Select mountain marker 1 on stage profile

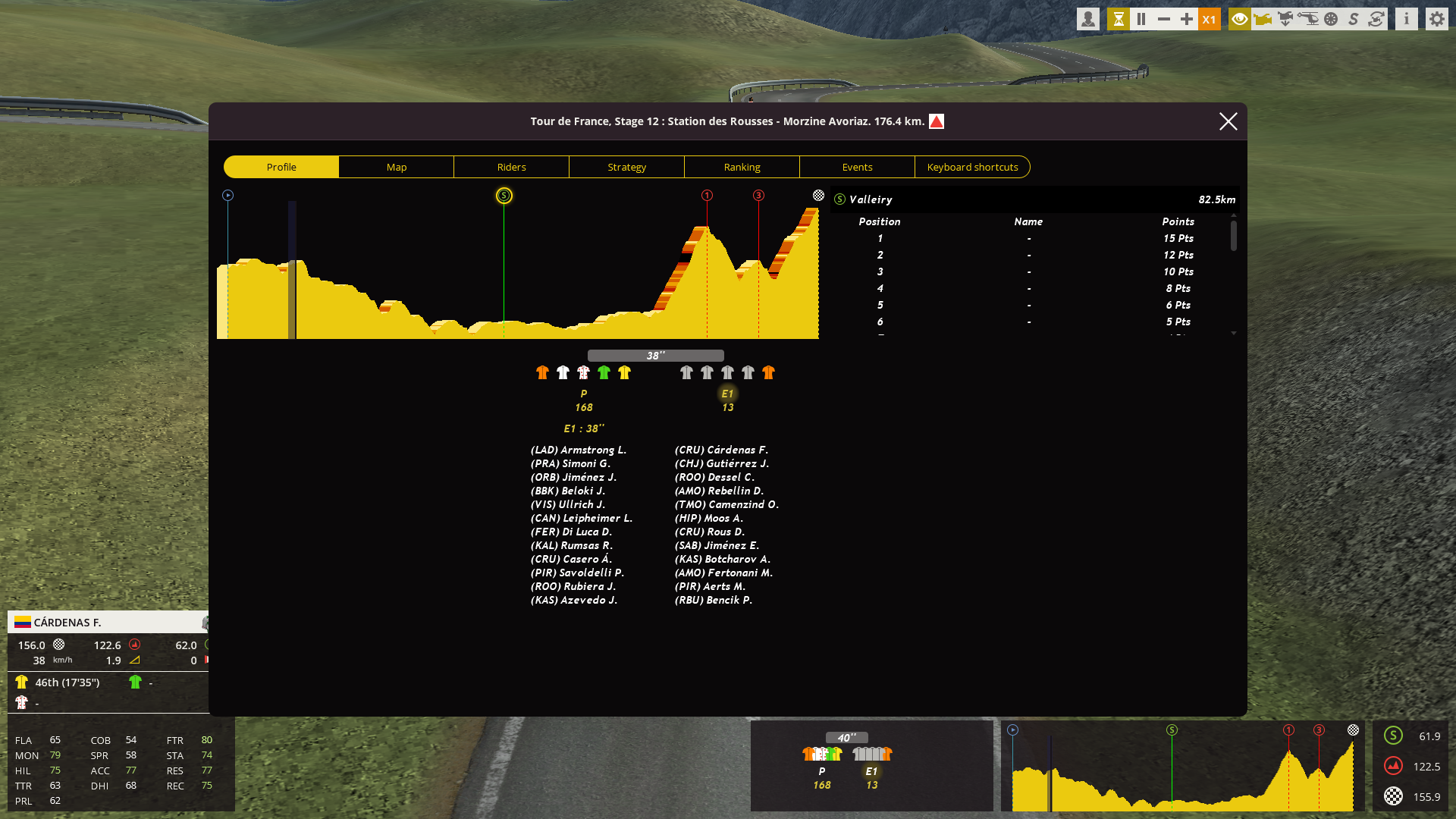(707, 196)
